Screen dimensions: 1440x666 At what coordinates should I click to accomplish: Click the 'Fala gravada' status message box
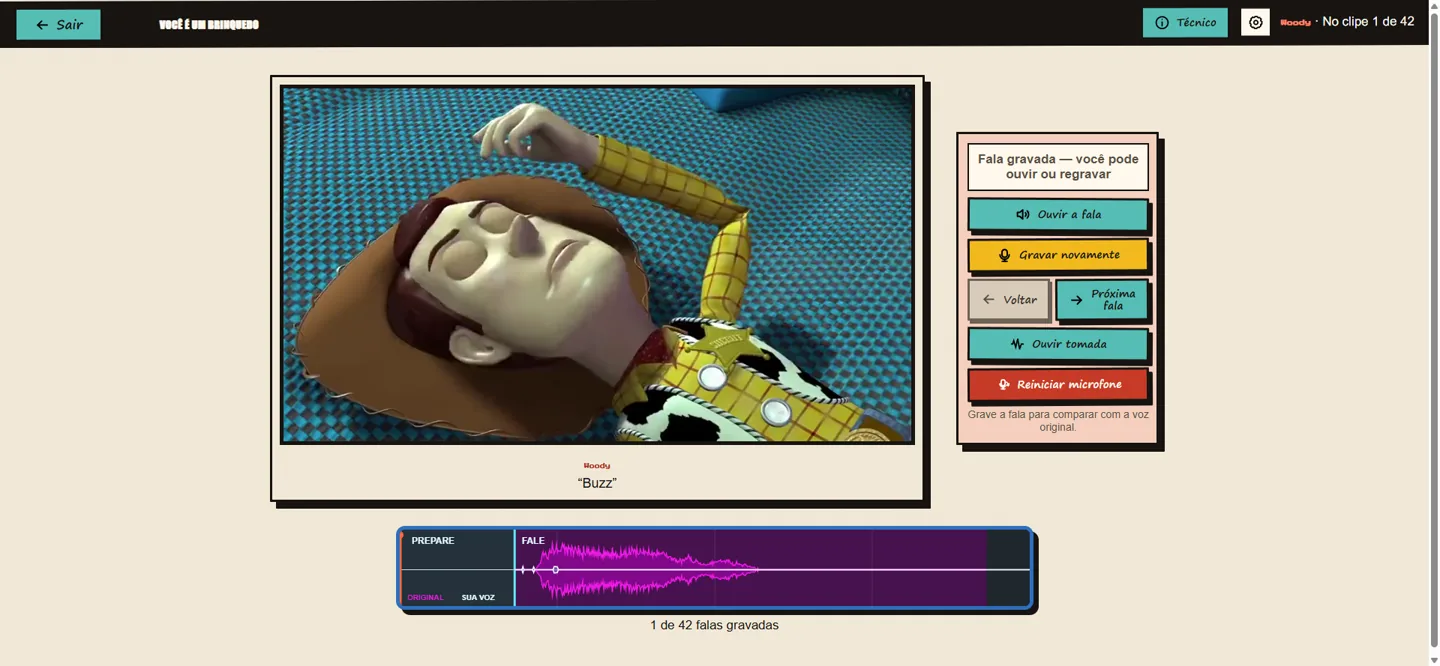[1058, 167]
